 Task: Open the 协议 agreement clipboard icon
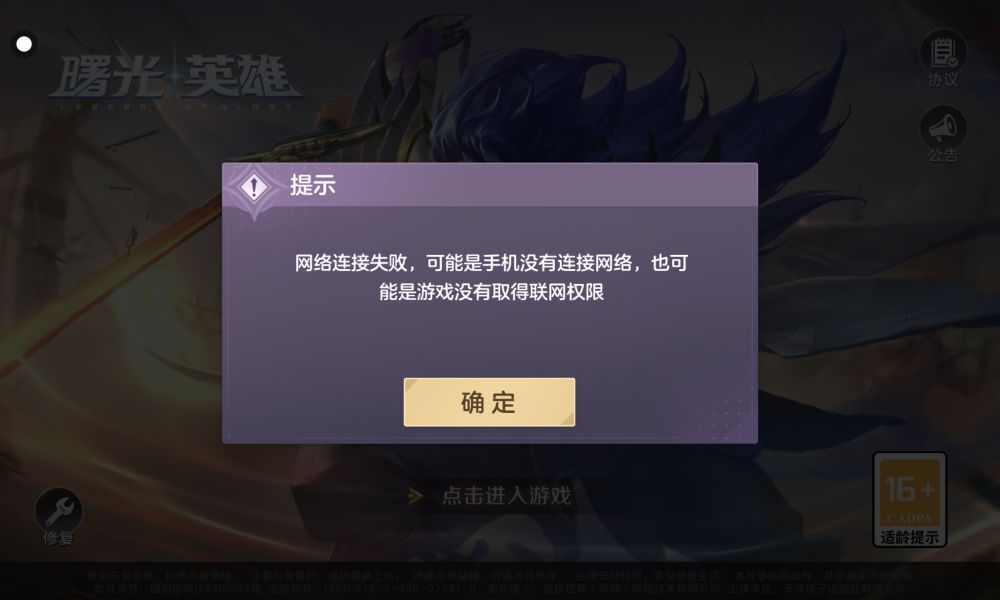coord(943,52)
